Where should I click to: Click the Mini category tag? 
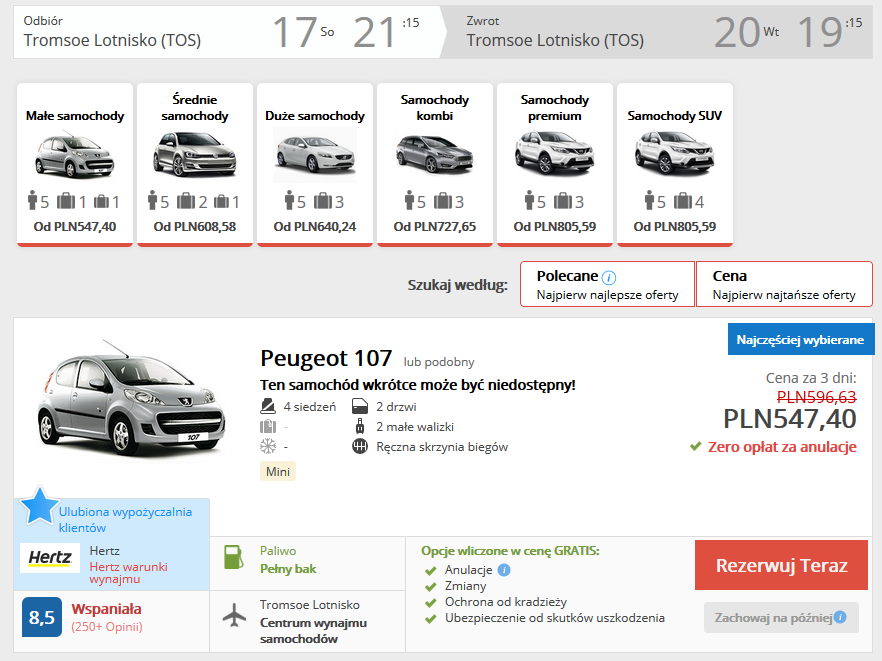278,471
